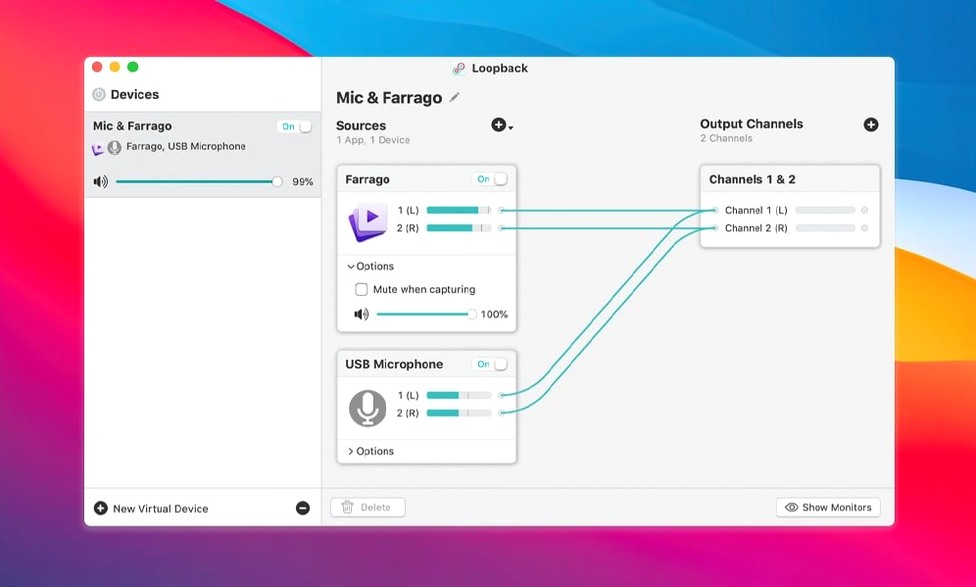The height and width of the screenshot is (587, 976).
Task: Close the Loopback window with red button
Action: [97, 67]
